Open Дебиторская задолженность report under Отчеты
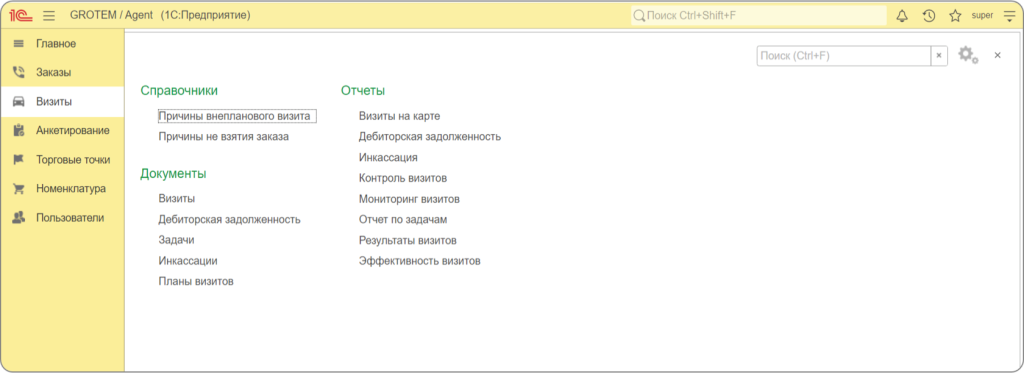1024x373 pixels. tap(430, 137)
